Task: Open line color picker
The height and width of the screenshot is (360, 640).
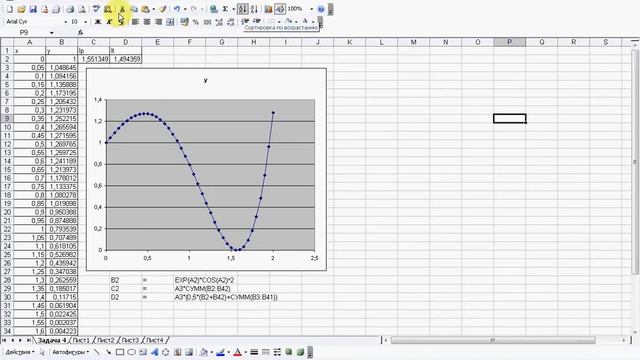Action: click(x=220, y=352)
